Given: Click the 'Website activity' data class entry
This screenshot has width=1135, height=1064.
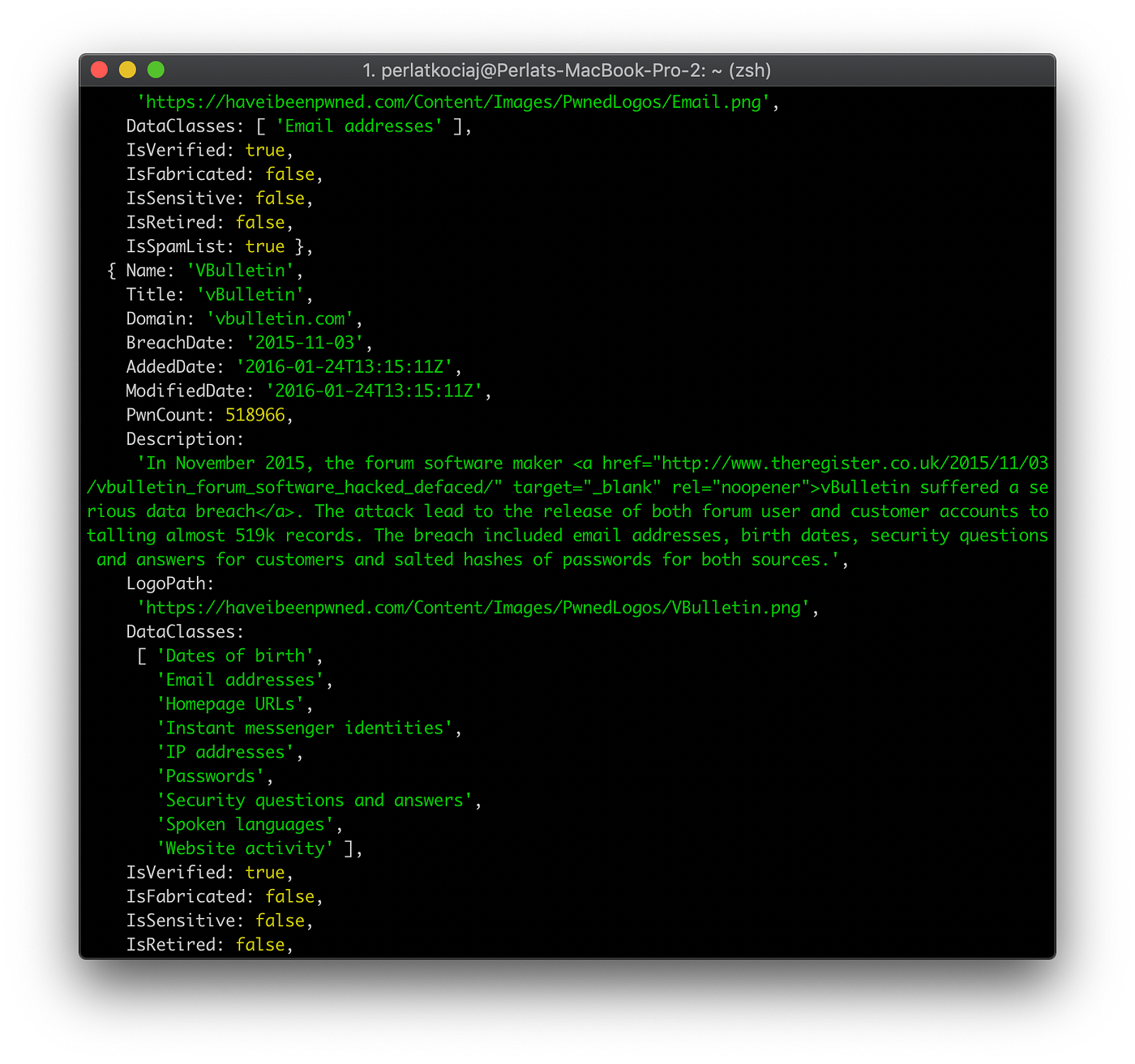Looking at the screenshot, I should point(246,848).
